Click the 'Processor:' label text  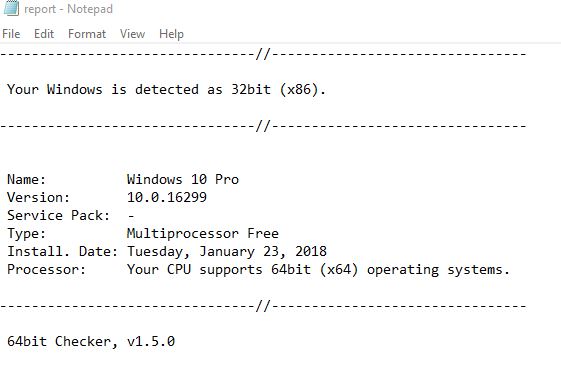[x=47, y=269]
